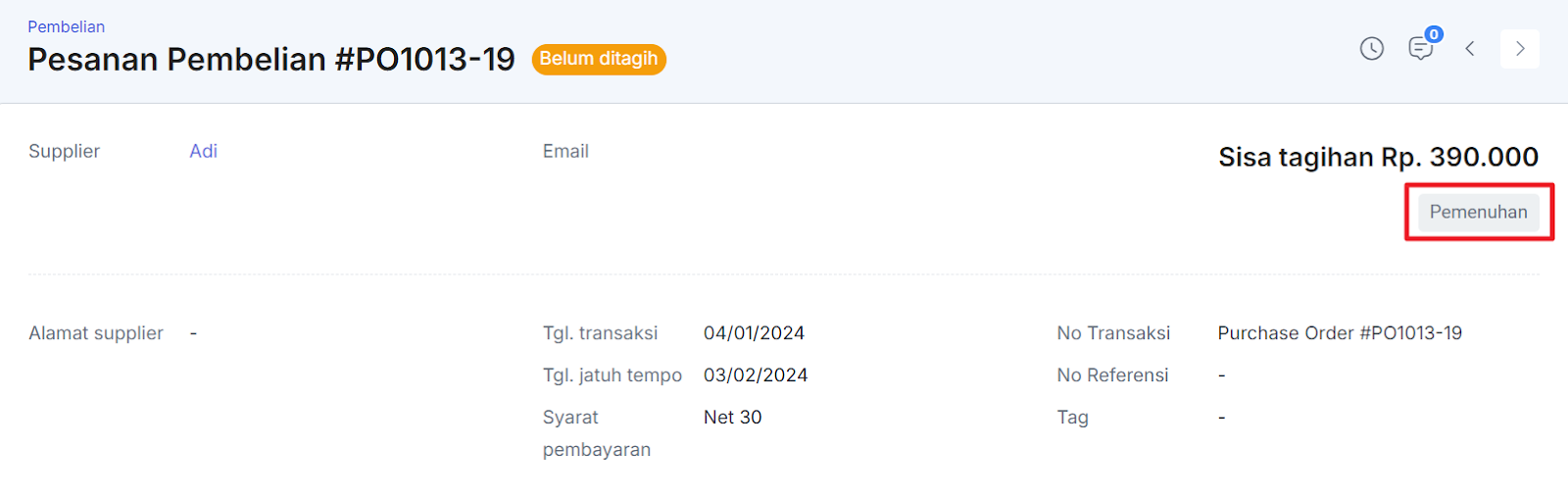The image size is (1568, 497).
Task: Click the Net 30 payment term value
Action: (733, 418)
